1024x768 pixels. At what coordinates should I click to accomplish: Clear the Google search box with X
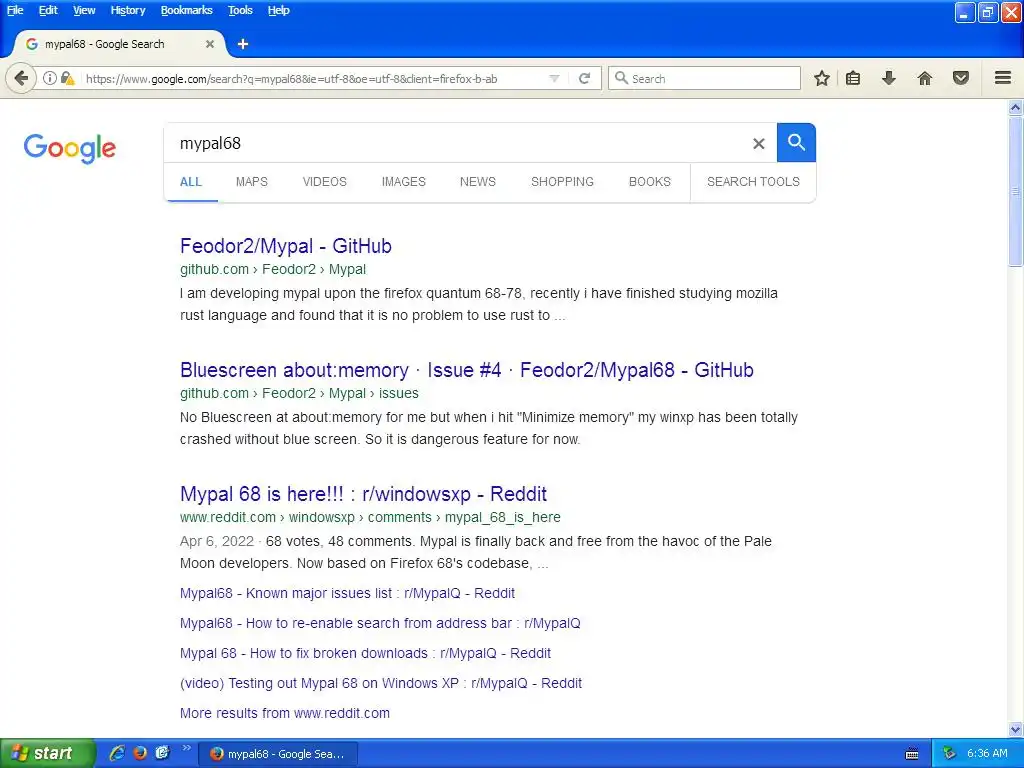tap(758, 144)
